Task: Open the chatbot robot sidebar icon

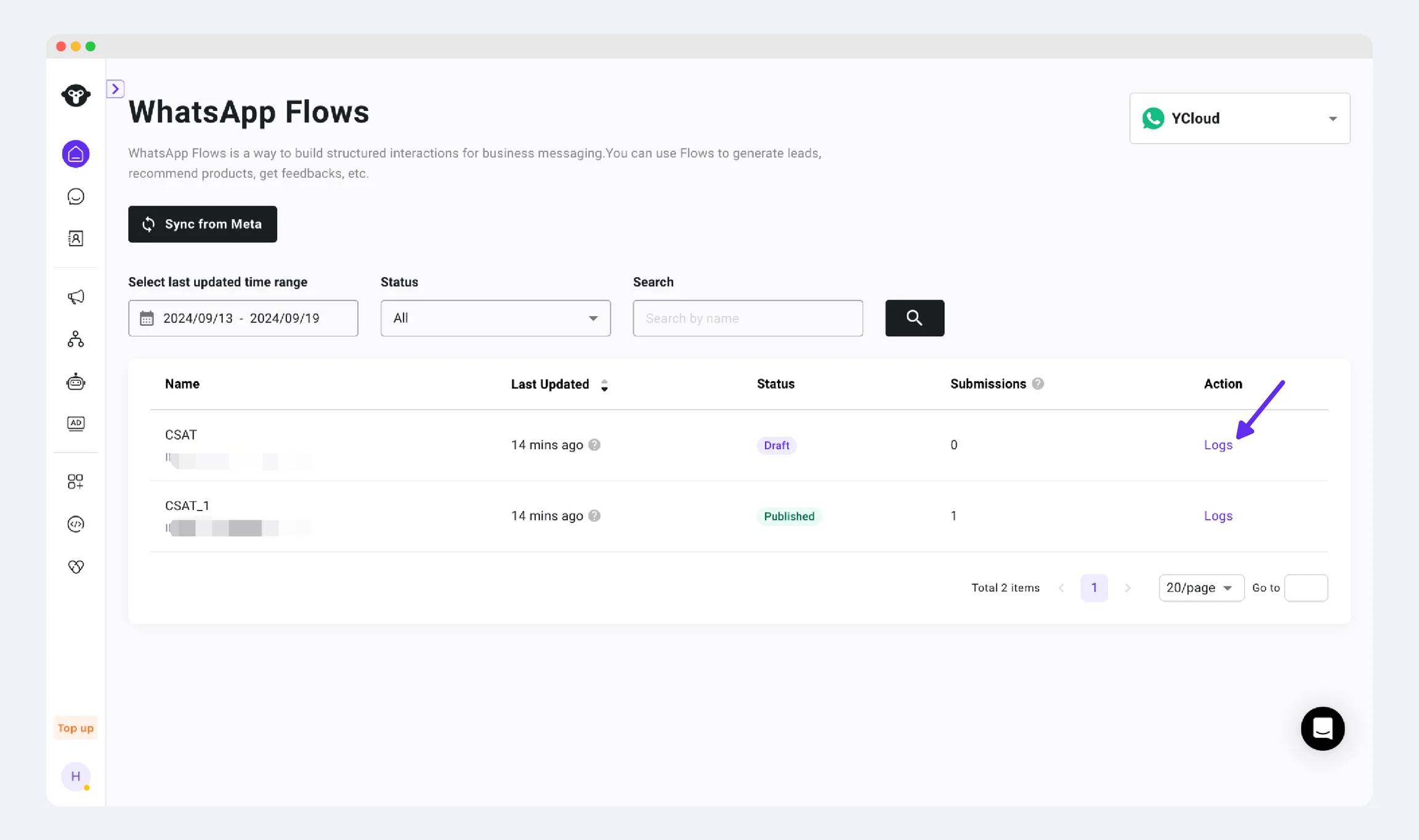Action: [76, 382]
